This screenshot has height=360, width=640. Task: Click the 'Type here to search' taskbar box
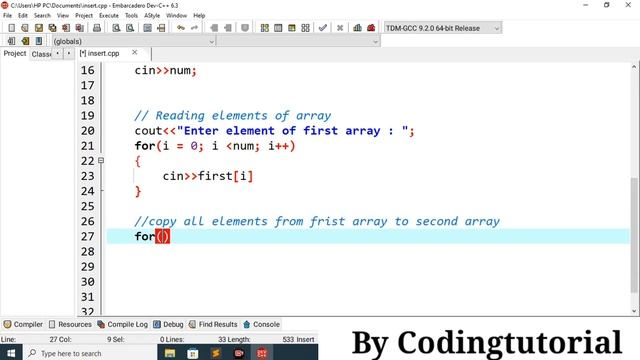pos(90,353)
